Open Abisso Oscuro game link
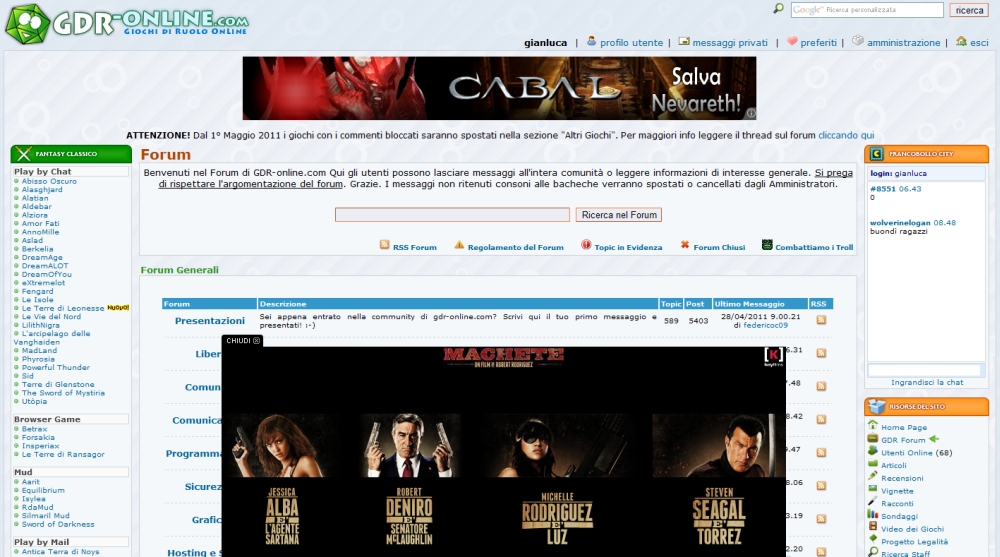This screenshot has width=1000, height=557. pyautogui.click(x=49, y=181)
